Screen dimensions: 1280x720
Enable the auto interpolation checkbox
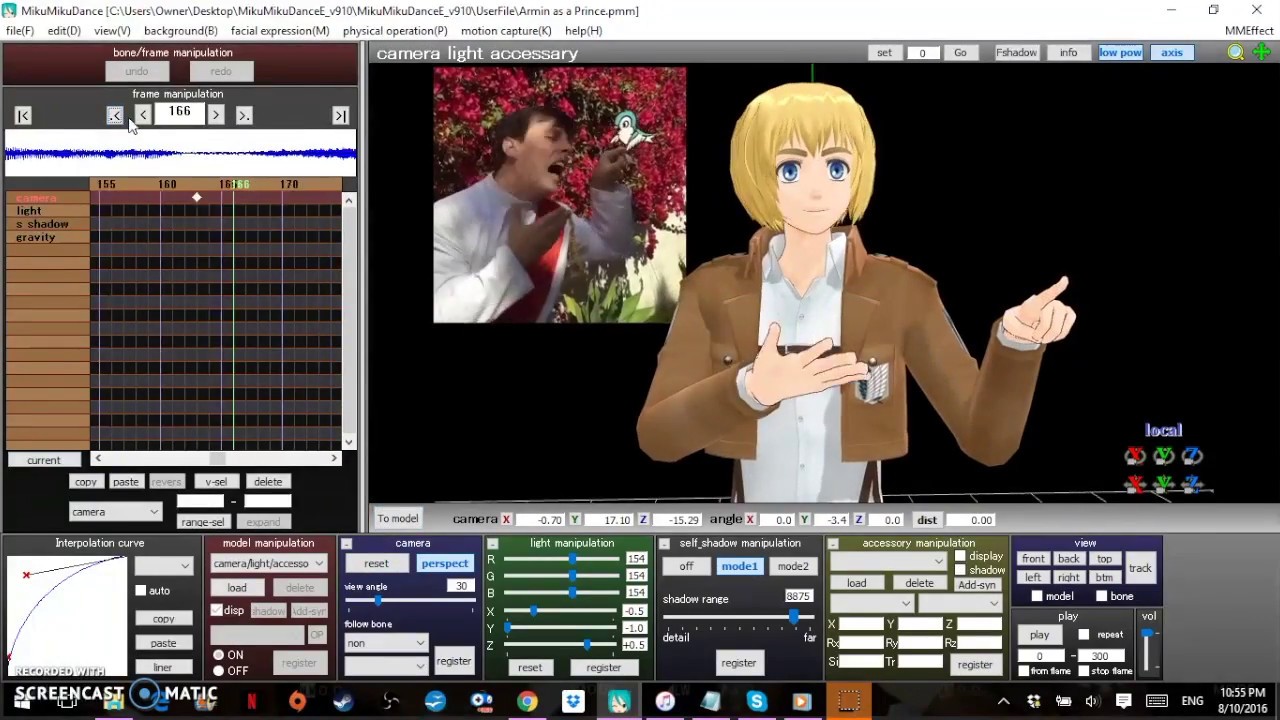click(141, 591)
